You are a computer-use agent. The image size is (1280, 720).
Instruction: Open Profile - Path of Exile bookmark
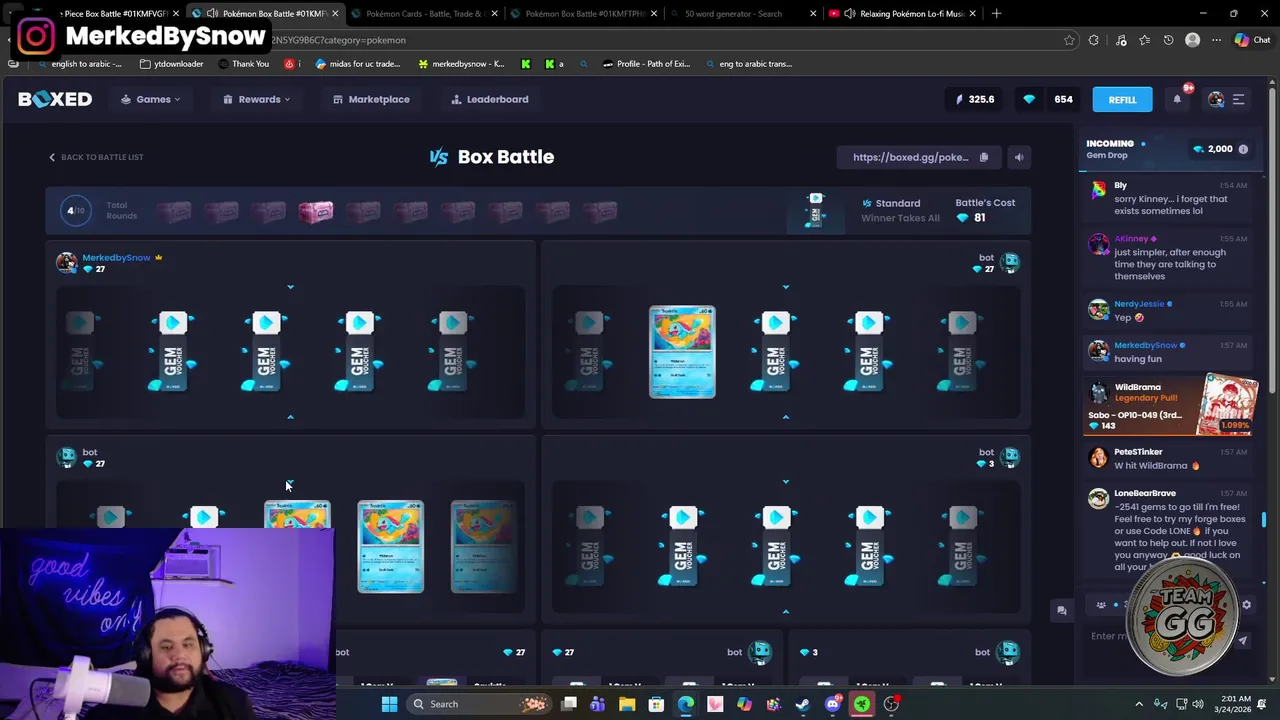(646, 64)
